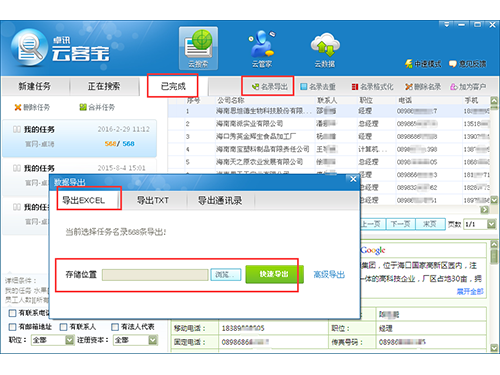Click the 公司名称 column header
The width and height of the screenshot is (500, 375).
point(231,100)
